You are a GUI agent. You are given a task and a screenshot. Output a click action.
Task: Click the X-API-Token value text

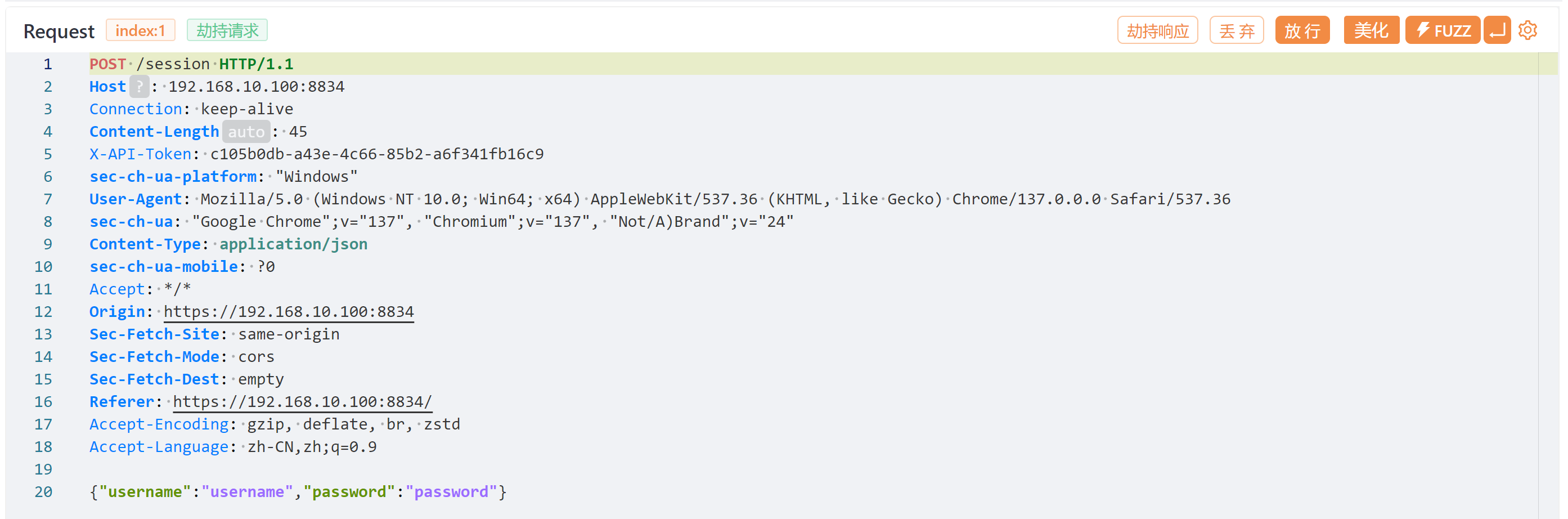pyautogui.click(x=377, y=154)
